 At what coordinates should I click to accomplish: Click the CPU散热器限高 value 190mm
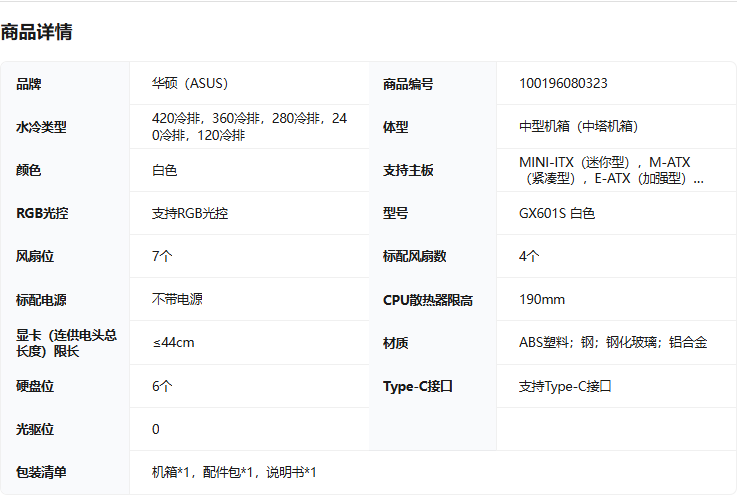[541, 299]
